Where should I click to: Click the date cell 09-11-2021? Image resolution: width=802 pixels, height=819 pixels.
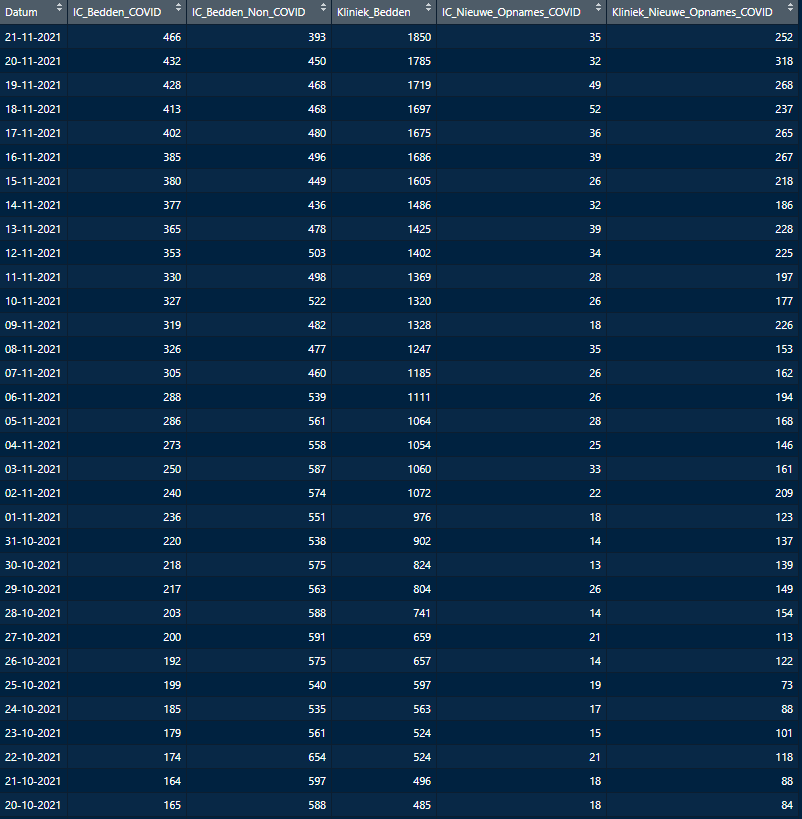tap(33, 325)
